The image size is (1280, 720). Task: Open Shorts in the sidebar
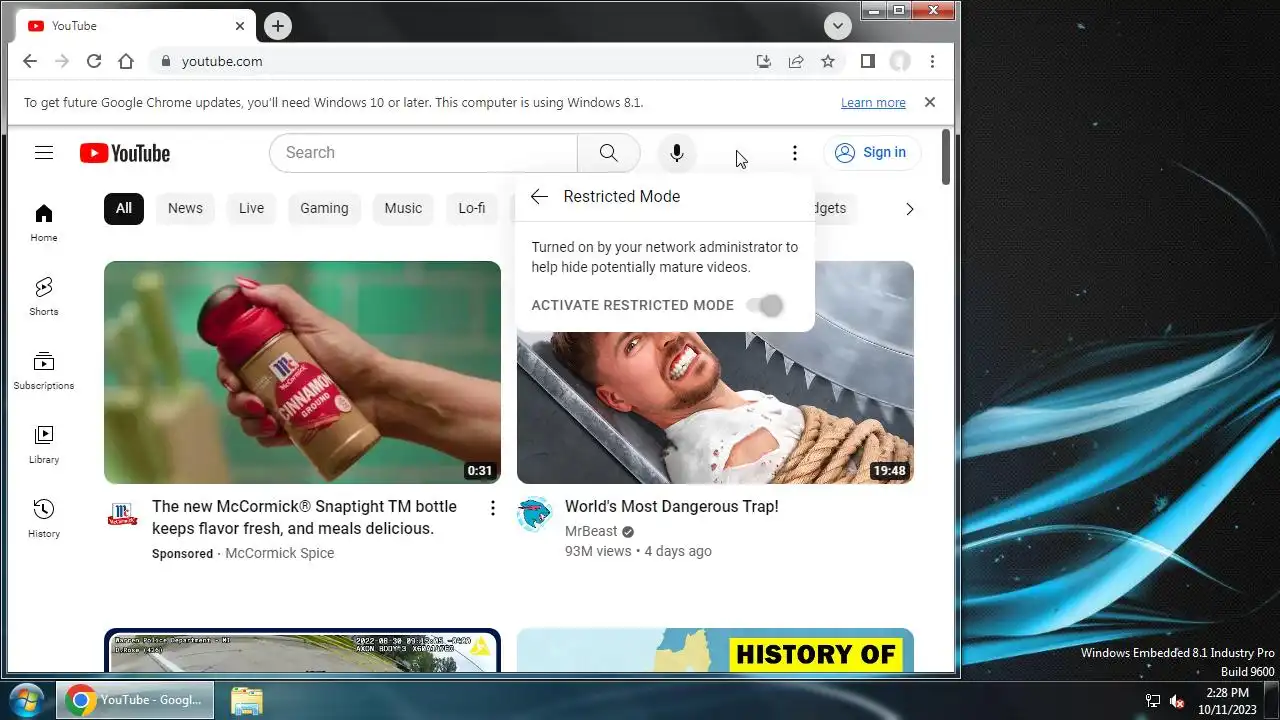pos(44,297)
